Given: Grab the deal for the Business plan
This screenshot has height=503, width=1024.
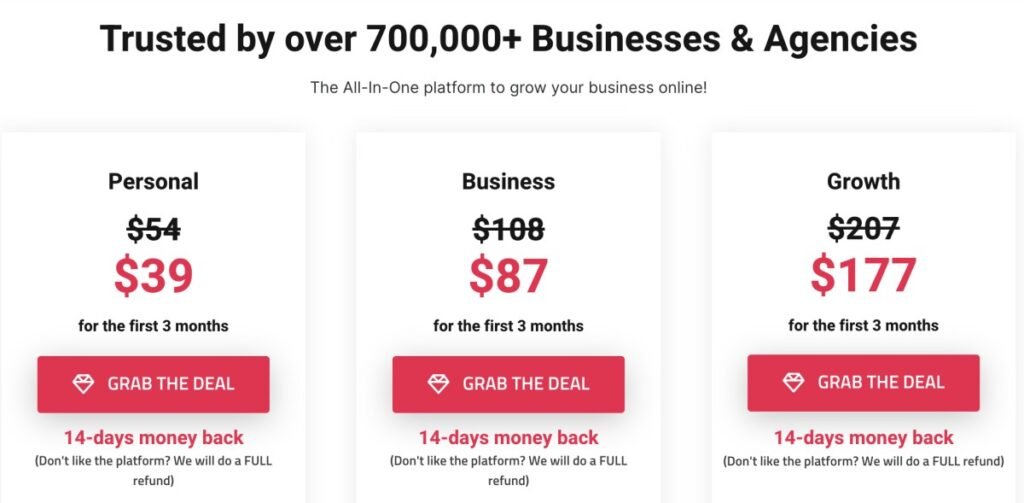Looking at the screenshot, I should (508, 384).
